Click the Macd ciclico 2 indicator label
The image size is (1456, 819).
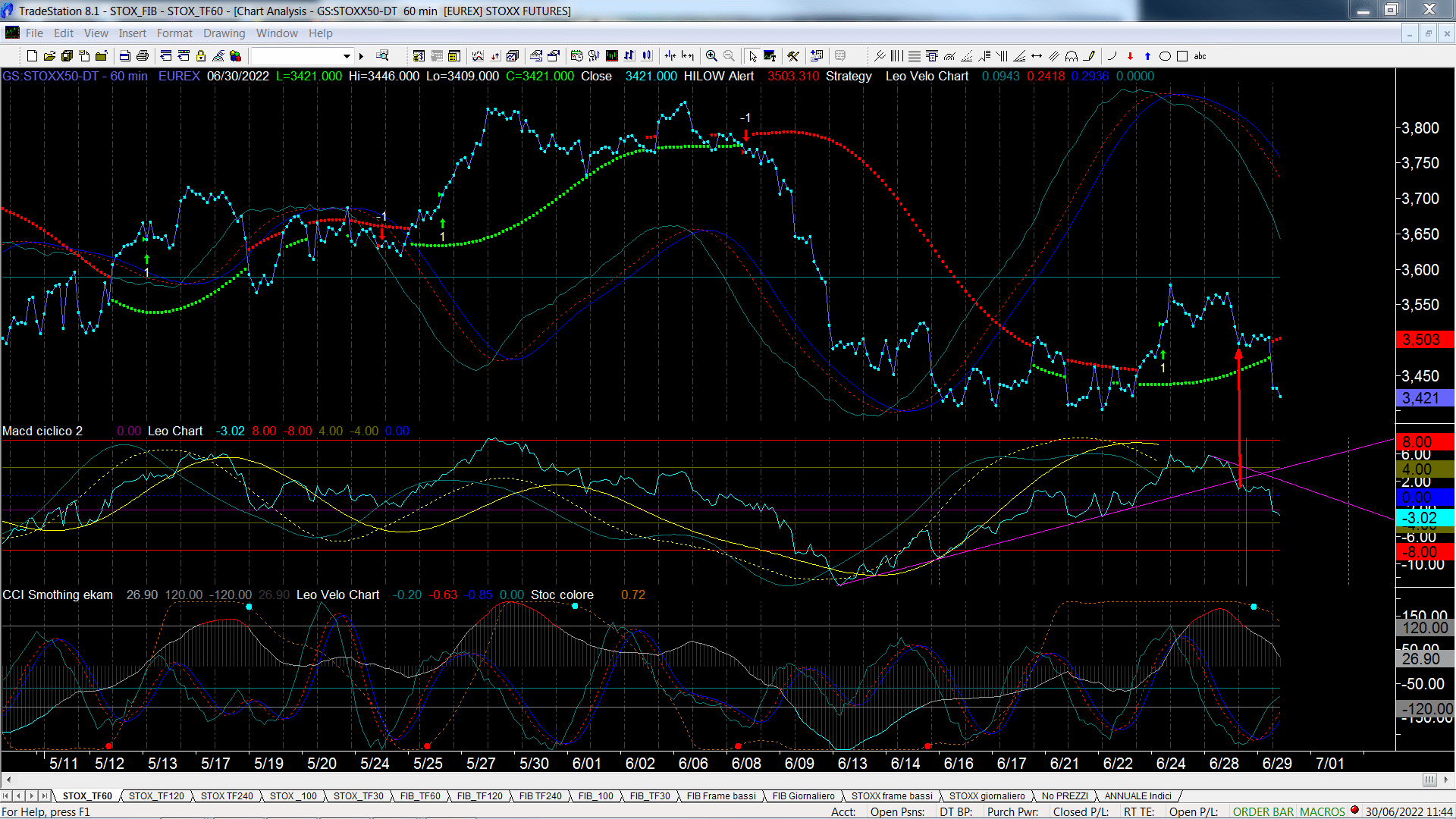(42, 431)
